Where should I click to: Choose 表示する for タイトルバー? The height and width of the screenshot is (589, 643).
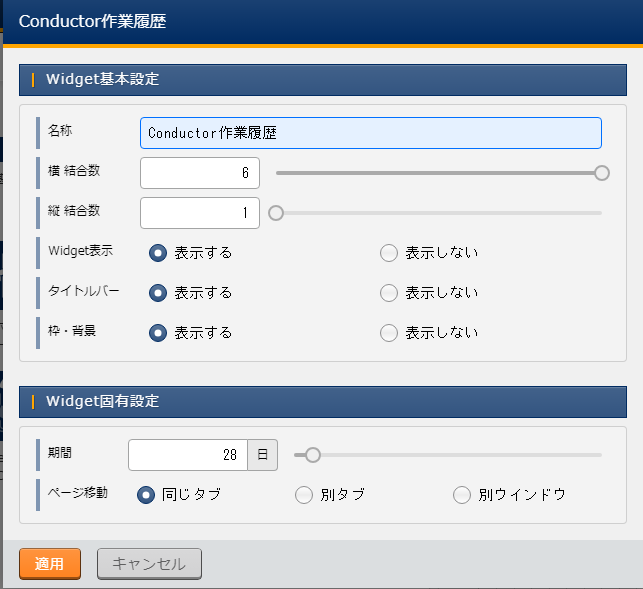pos(158,293)
